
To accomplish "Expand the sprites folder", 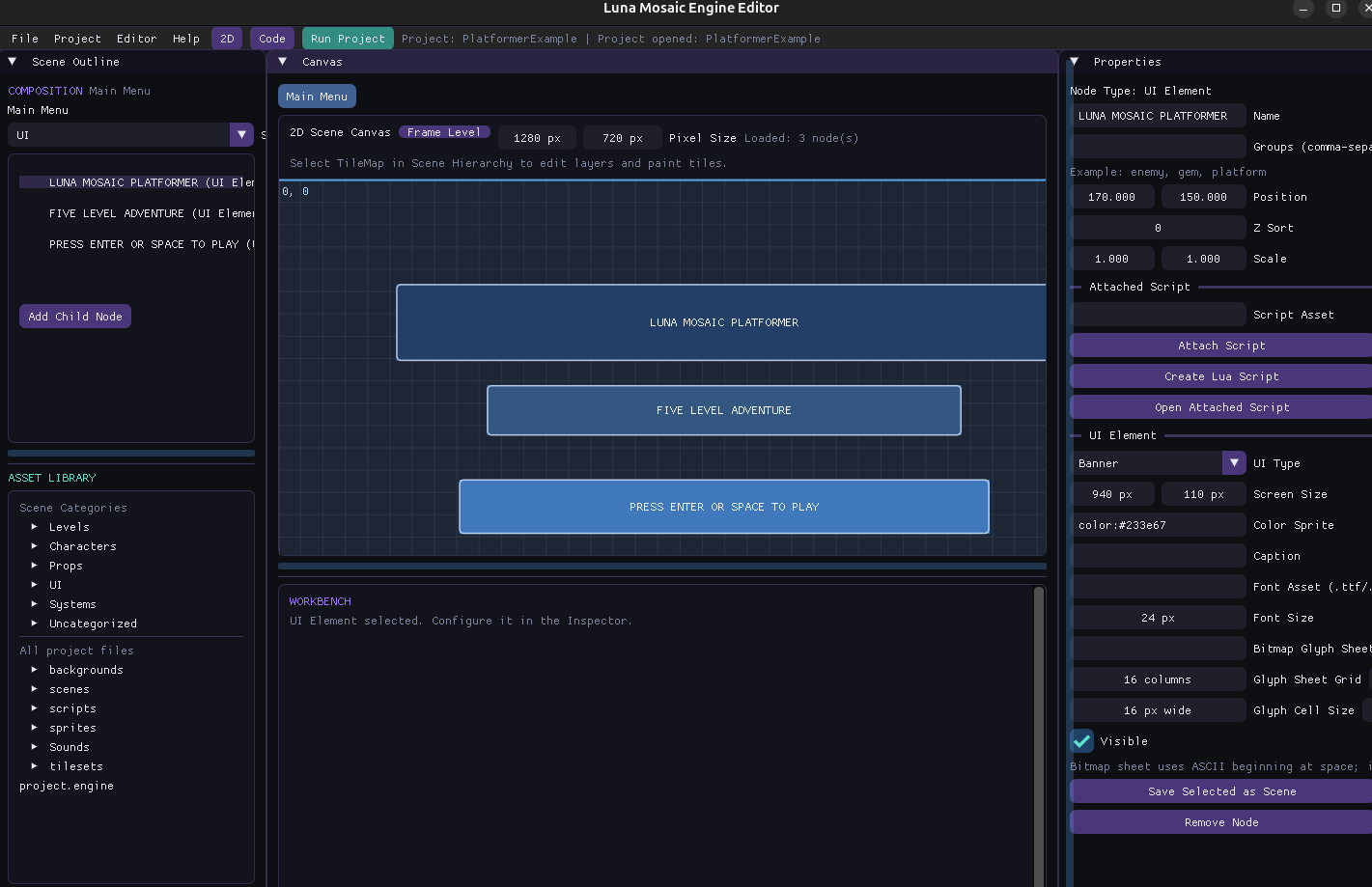I will pos(35,728).
